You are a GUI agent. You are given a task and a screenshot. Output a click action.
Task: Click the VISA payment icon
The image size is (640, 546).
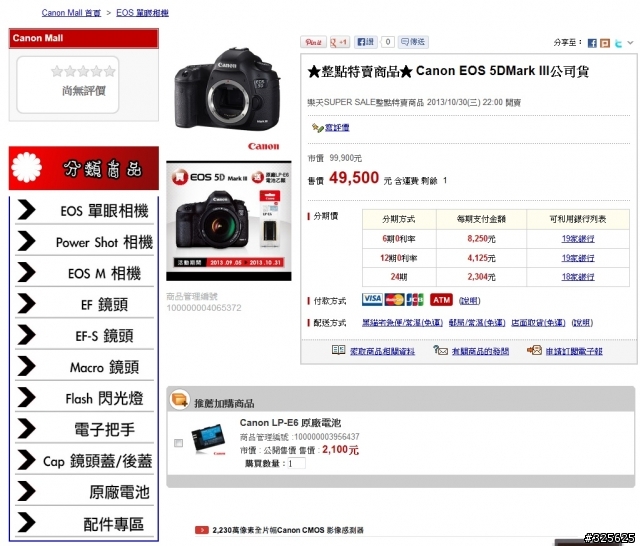[x=372, y=300]
